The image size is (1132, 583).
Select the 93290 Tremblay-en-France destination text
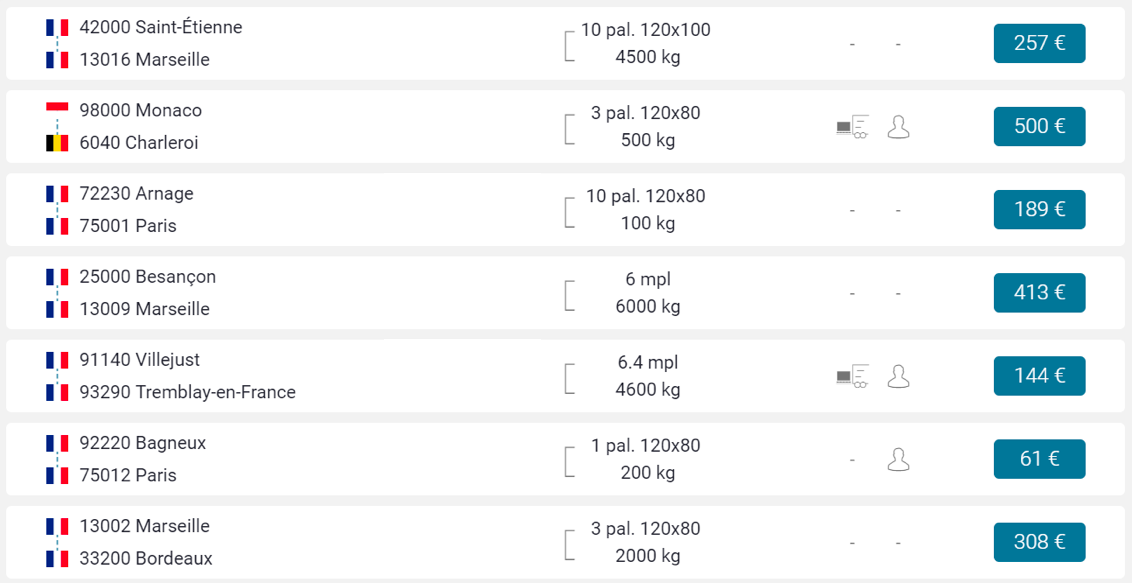click(x=187, y=392)
